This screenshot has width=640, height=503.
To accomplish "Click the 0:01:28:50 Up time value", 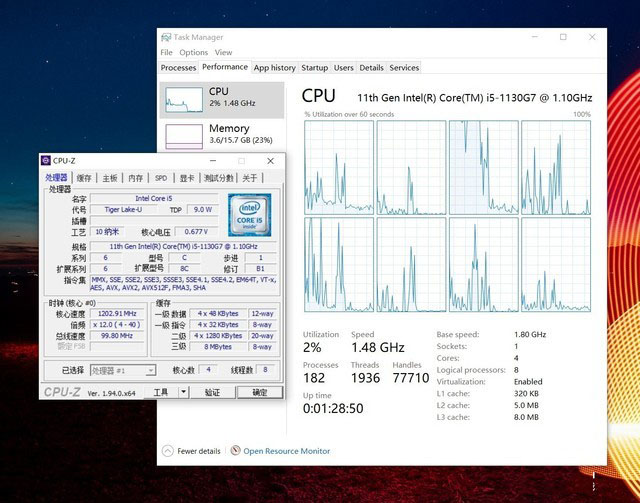I will click(333, 408).
